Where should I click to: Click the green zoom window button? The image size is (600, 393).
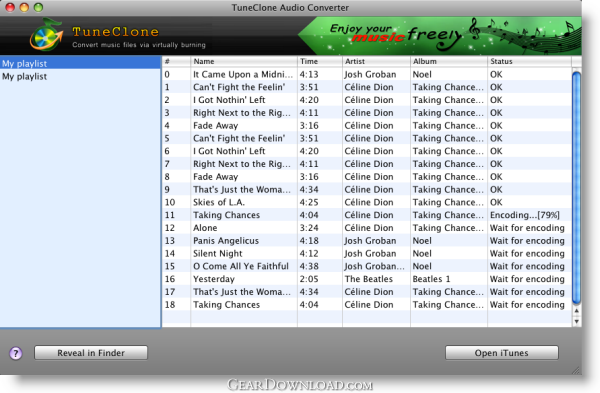[x=38, y=7]
